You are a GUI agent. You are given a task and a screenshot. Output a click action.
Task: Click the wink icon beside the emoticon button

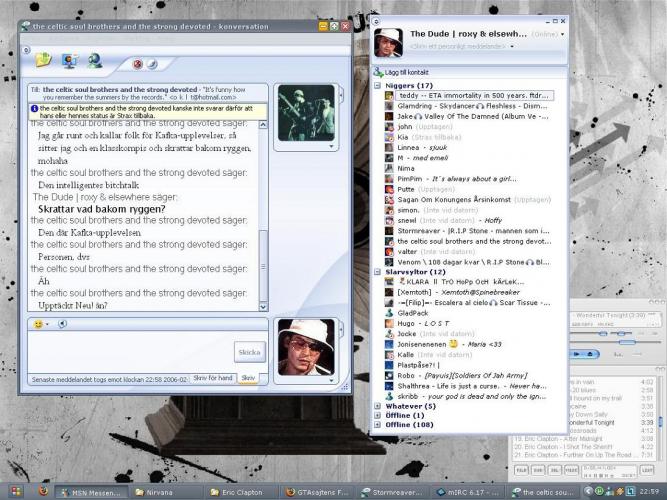pos(62,324)
